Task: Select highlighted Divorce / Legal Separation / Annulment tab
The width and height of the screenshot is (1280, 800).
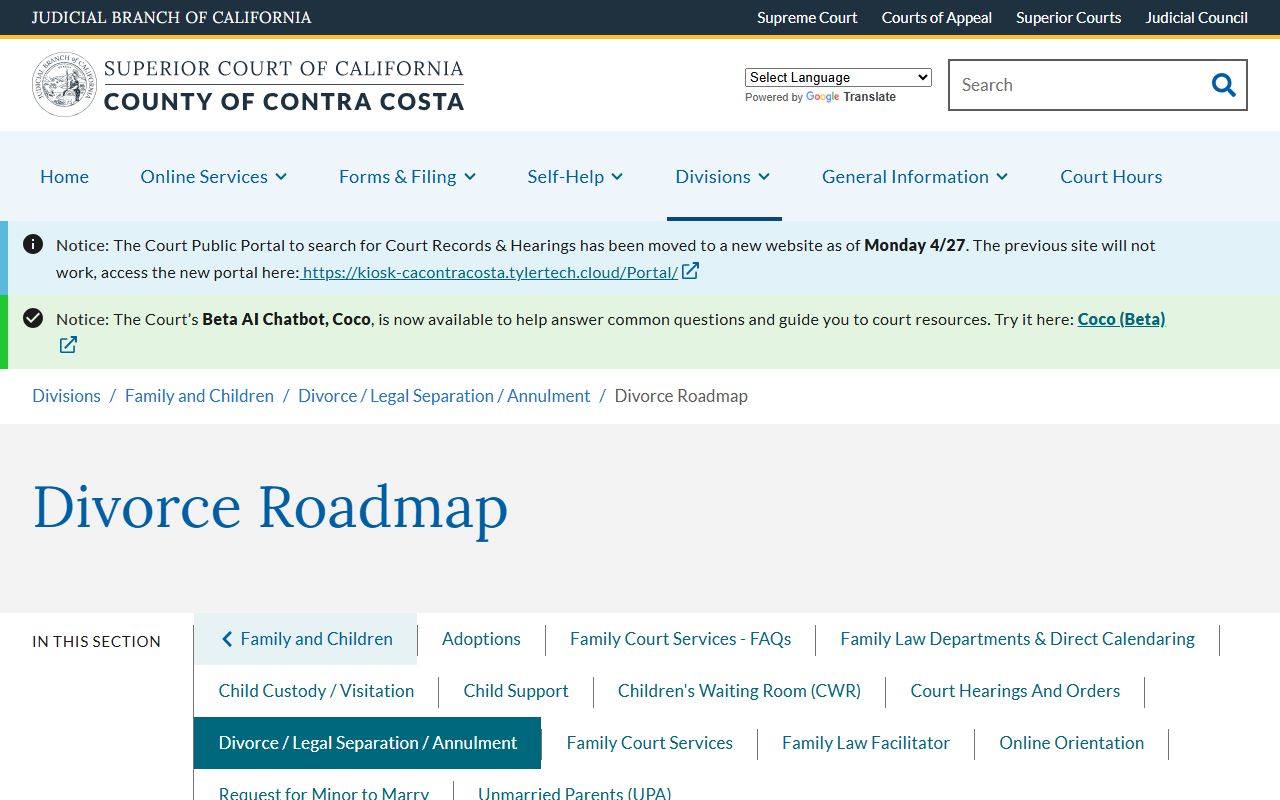Action: click(x=367, y=743)
